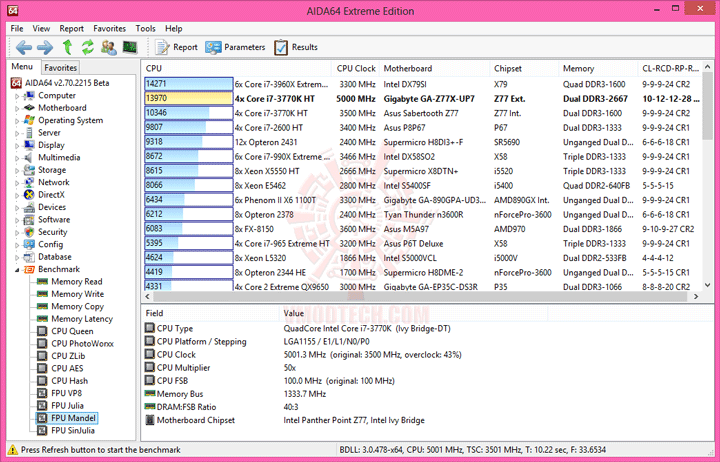The height and width of the screenshot is (462, 720).
Task: Select the AIDA64 v2.70.2215 Beta root node
Action: [x=60, y=83]
